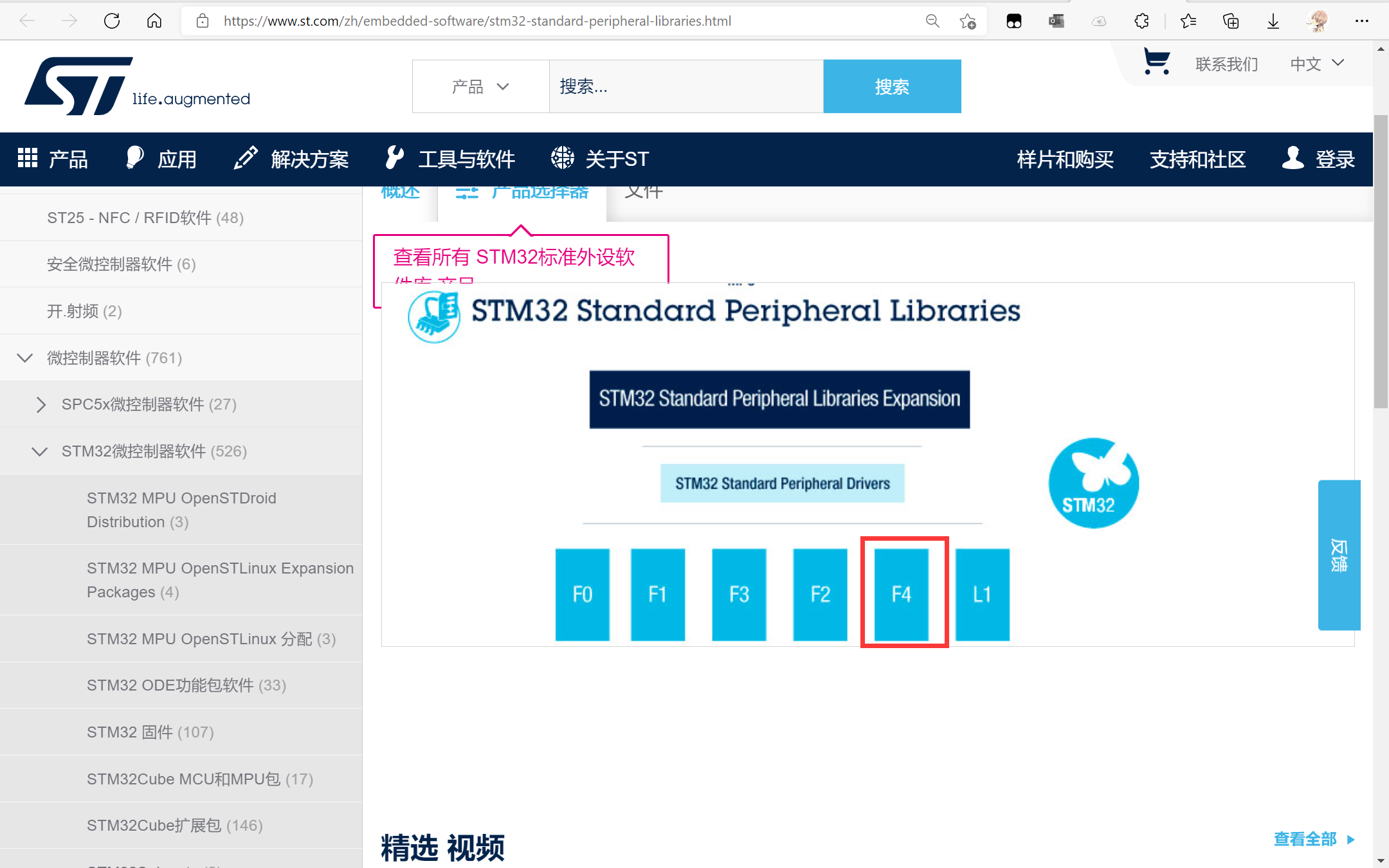
Task: Select the highlighted F4 library block
Action: (903, 593)
